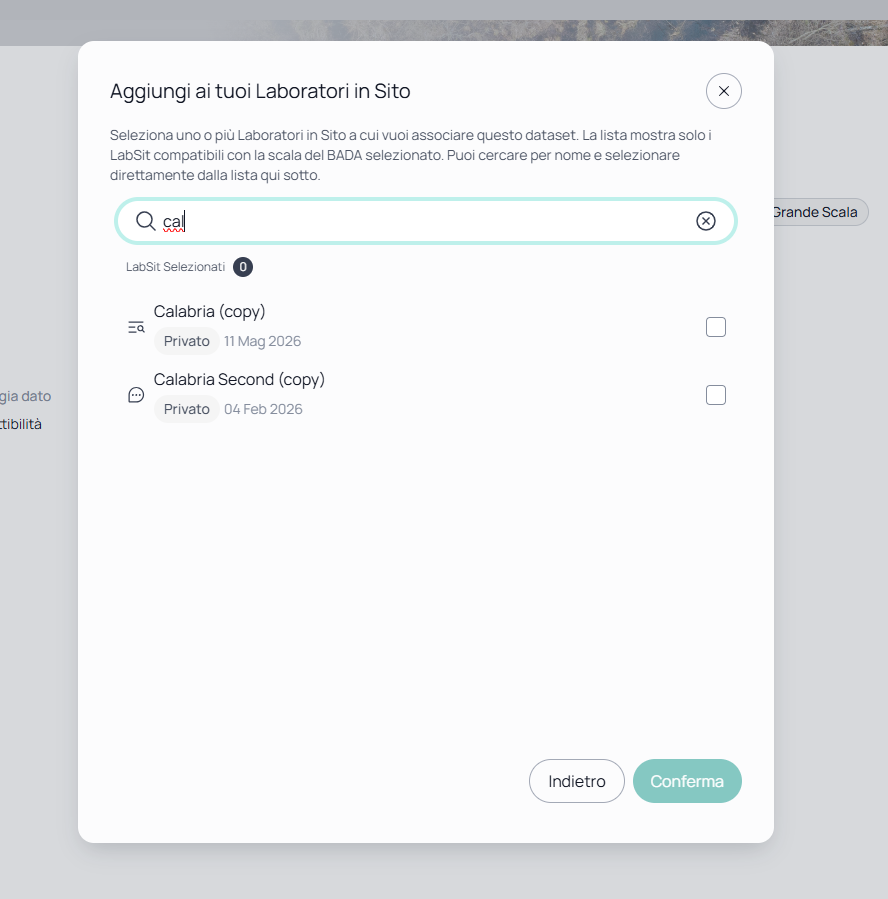Image resolution: width=888 pixels, height=899 pixels.
Task: Select the Calabria (copy) entry title
Action: (x=209, y=311)
